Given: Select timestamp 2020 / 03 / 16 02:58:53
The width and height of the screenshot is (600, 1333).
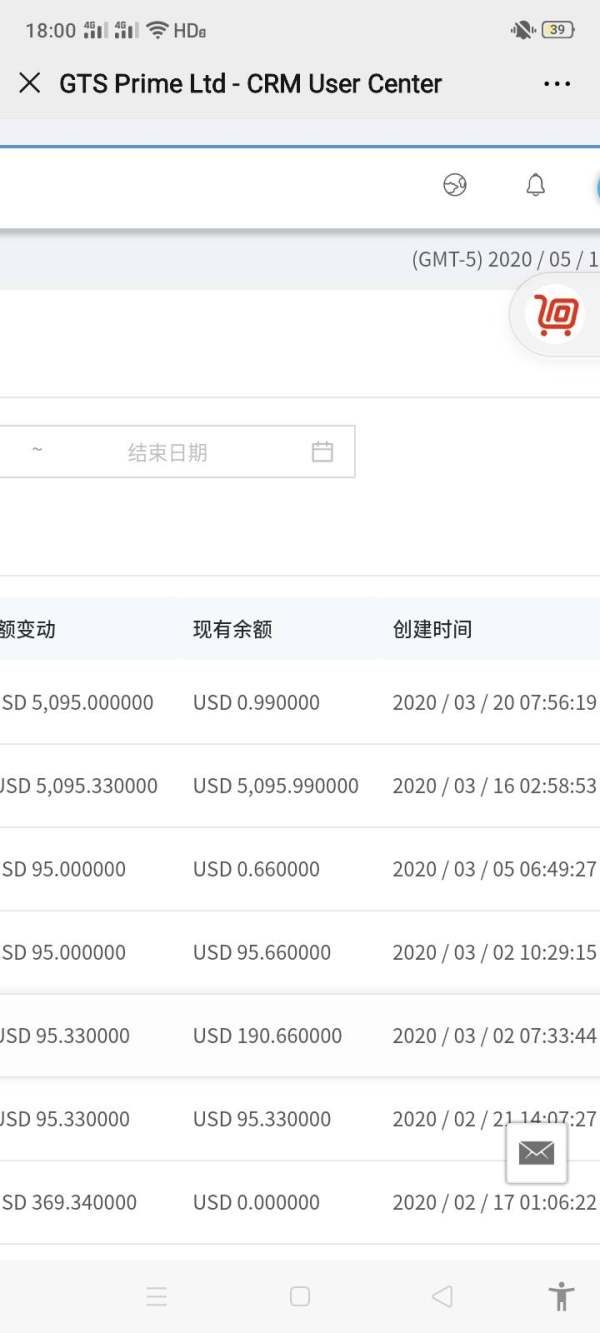Looking at the screenshot, I should pos(495,786).
